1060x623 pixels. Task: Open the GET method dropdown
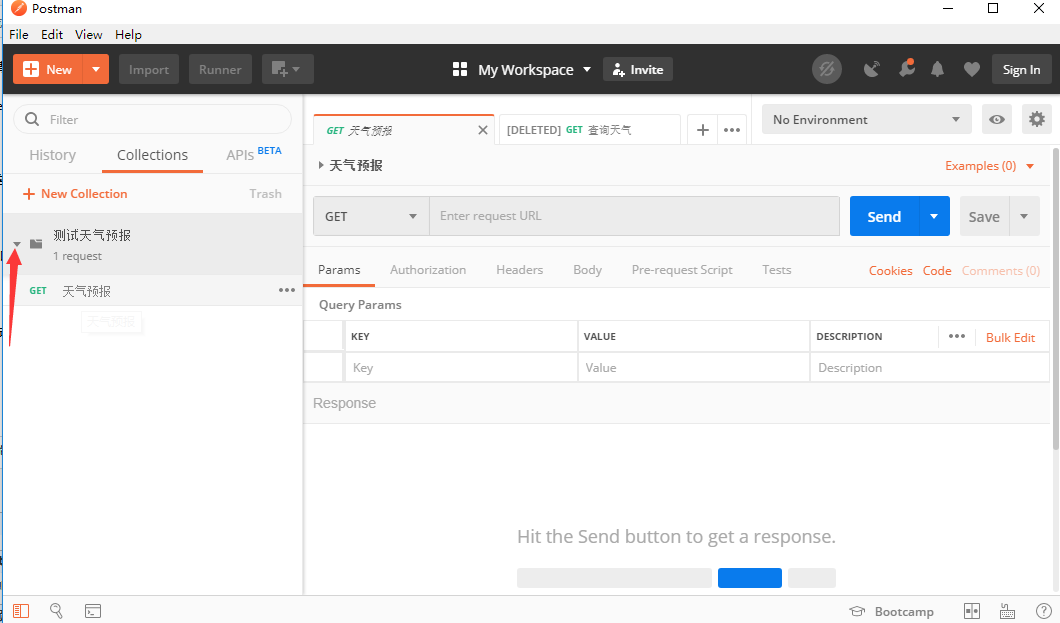(371, 216)
